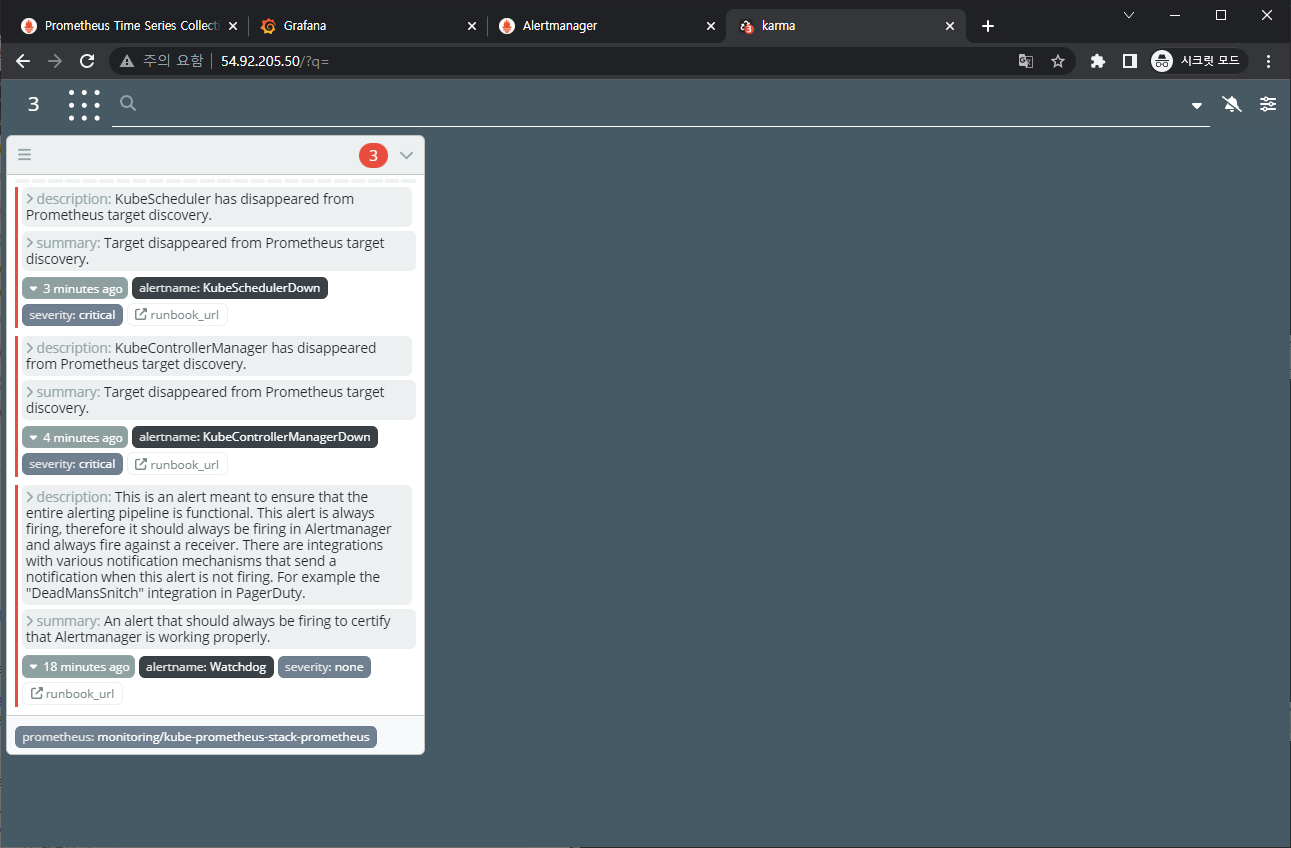Screen dimensions: 1291x848
Task: Click the red alert count badge
Action: (373, 155)
